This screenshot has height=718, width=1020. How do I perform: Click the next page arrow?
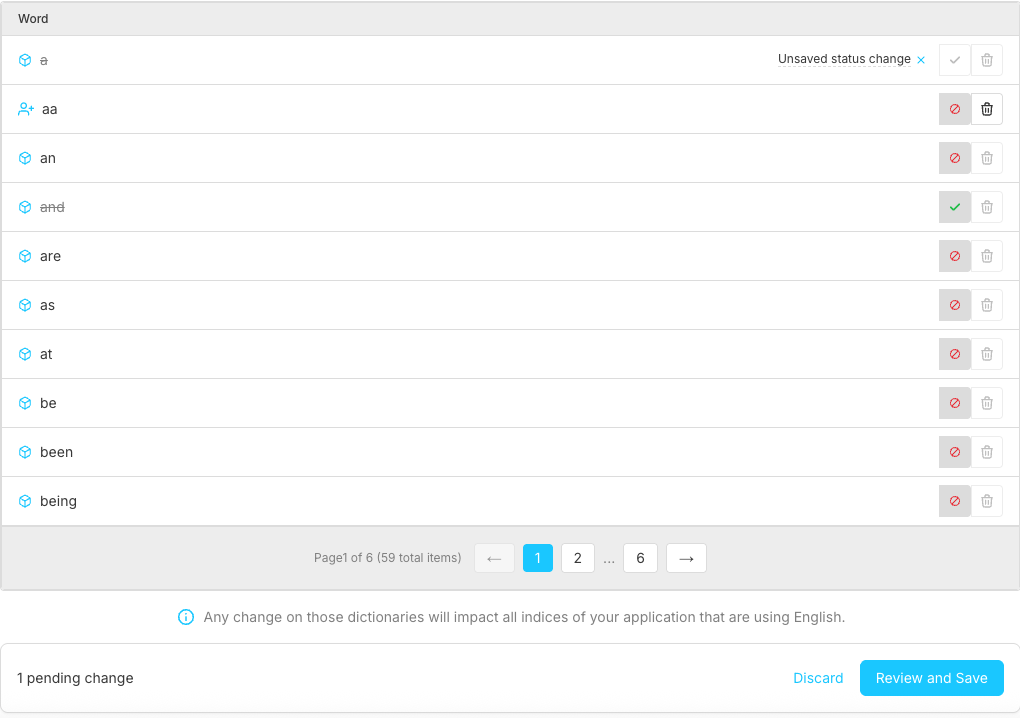point(686,558)
